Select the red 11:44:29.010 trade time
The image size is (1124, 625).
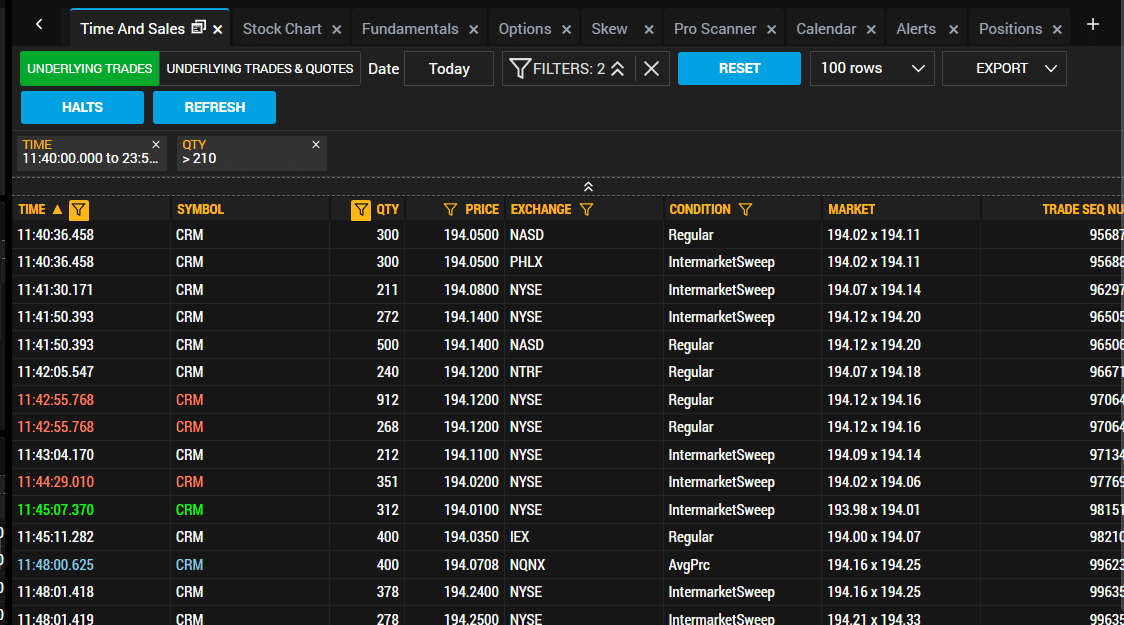pyautogui.click(x=55, y=482)
